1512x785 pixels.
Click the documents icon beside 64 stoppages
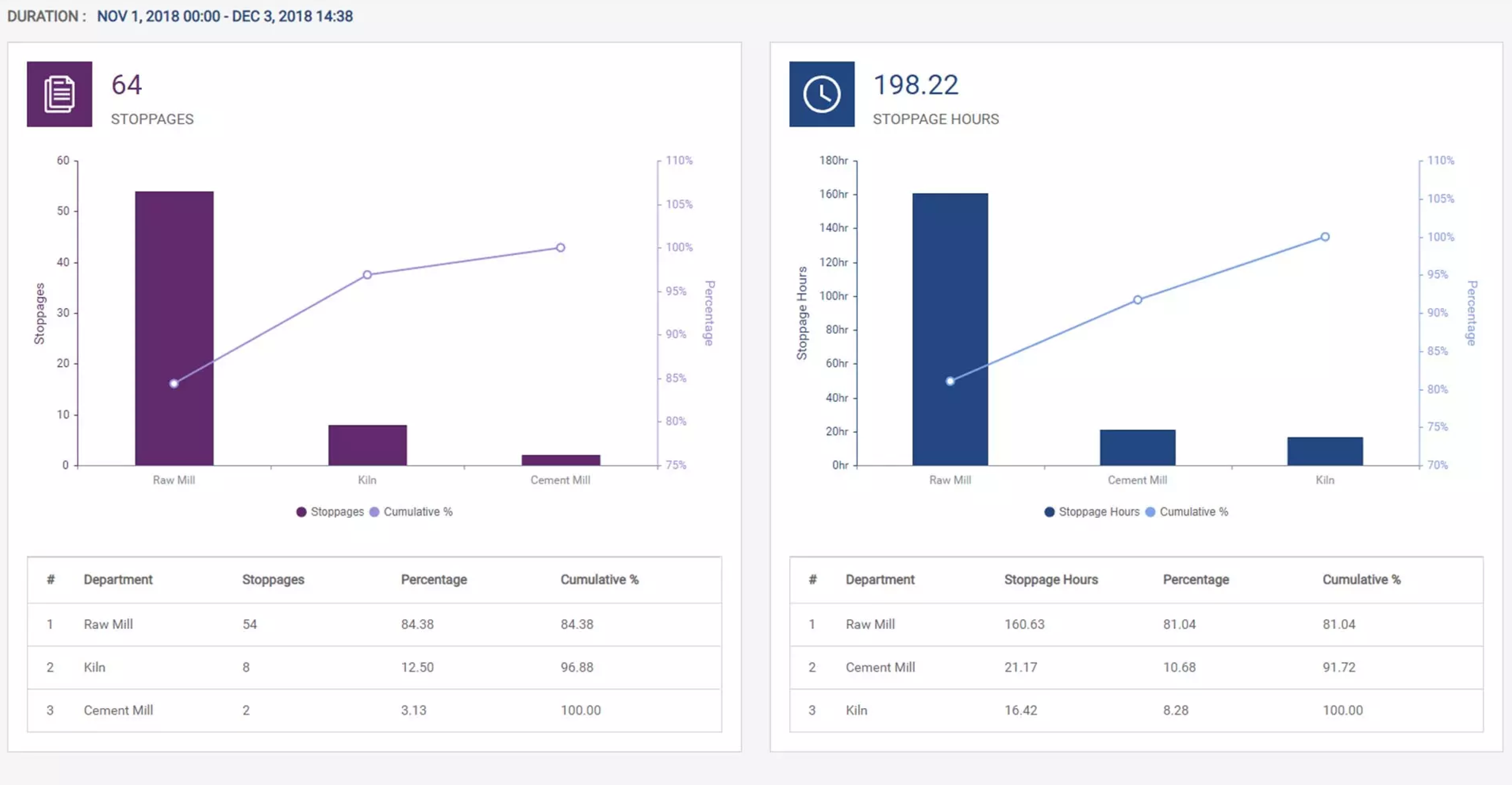pos(59,94)
